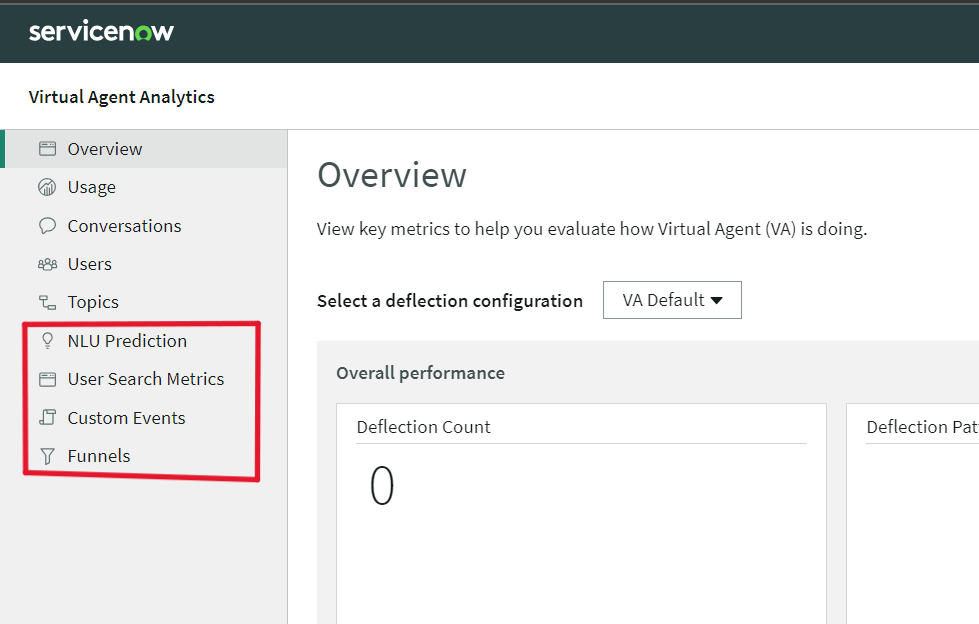Viewport: 979px width, 624px height.
Task: Click the Deflection Patterns card header
Action: click(922, 426)
